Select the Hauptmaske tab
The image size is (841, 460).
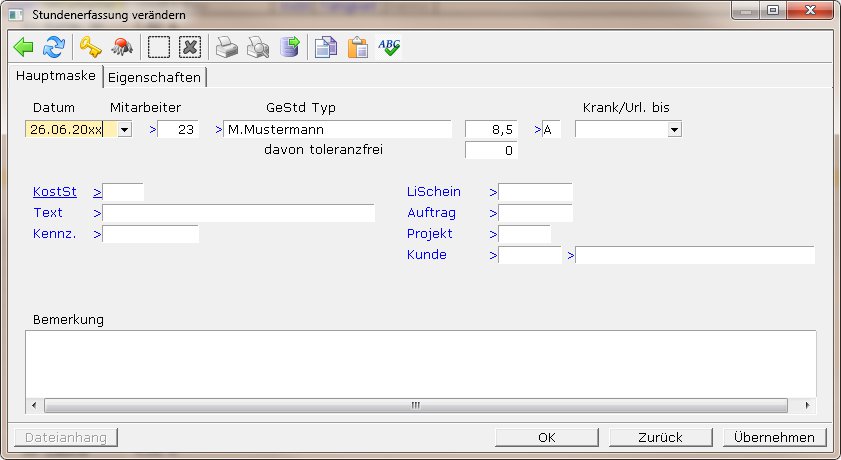[56, 76]
